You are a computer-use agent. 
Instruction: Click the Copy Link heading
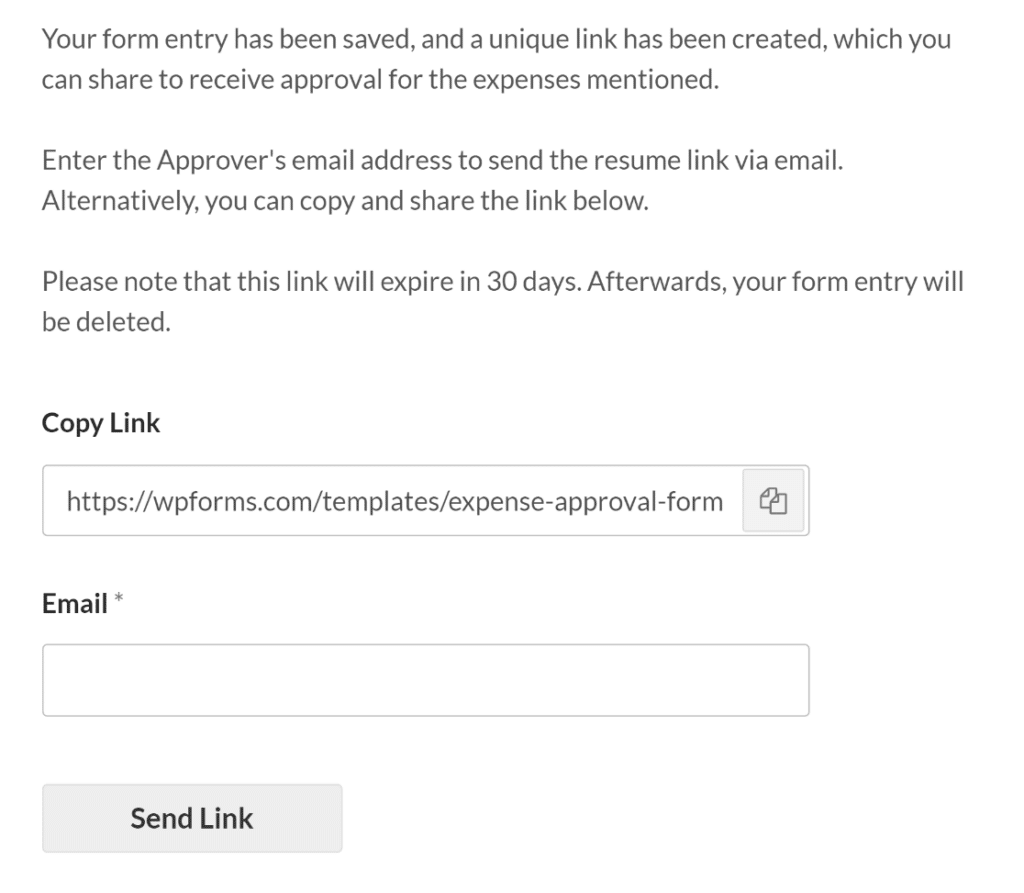tap(100, 422)
